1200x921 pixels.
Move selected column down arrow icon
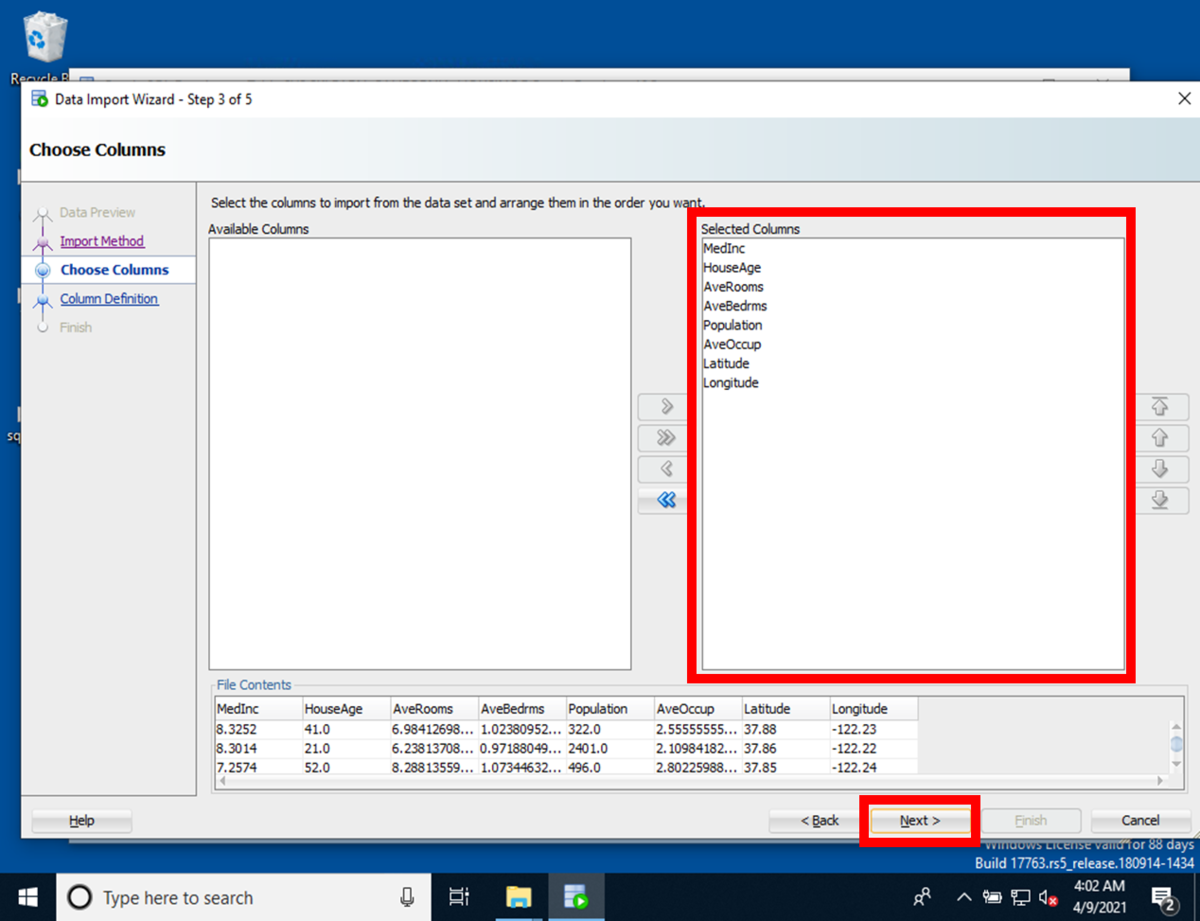1160,469
